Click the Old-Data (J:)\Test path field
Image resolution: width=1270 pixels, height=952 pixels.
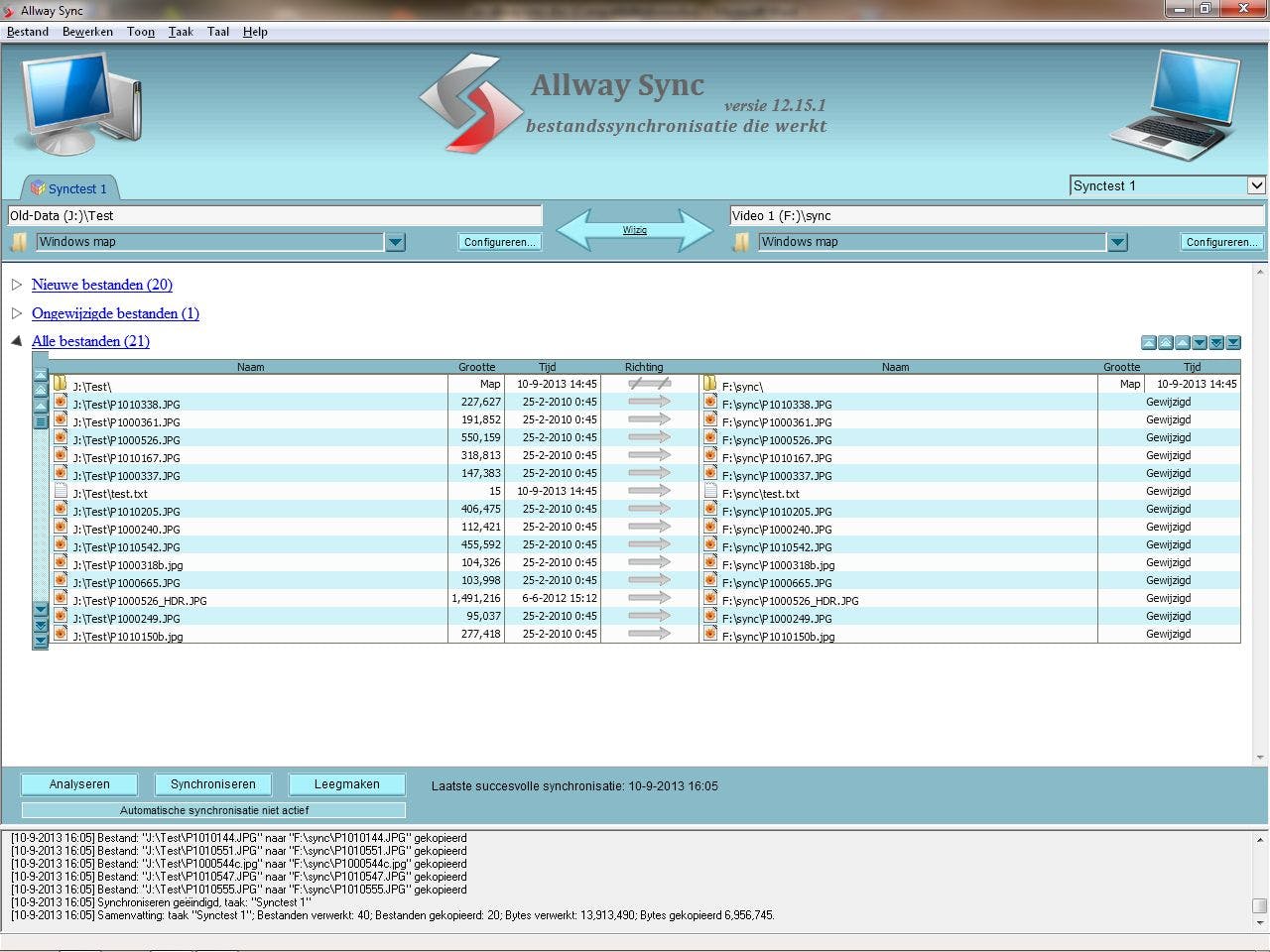tap(275, 215)
